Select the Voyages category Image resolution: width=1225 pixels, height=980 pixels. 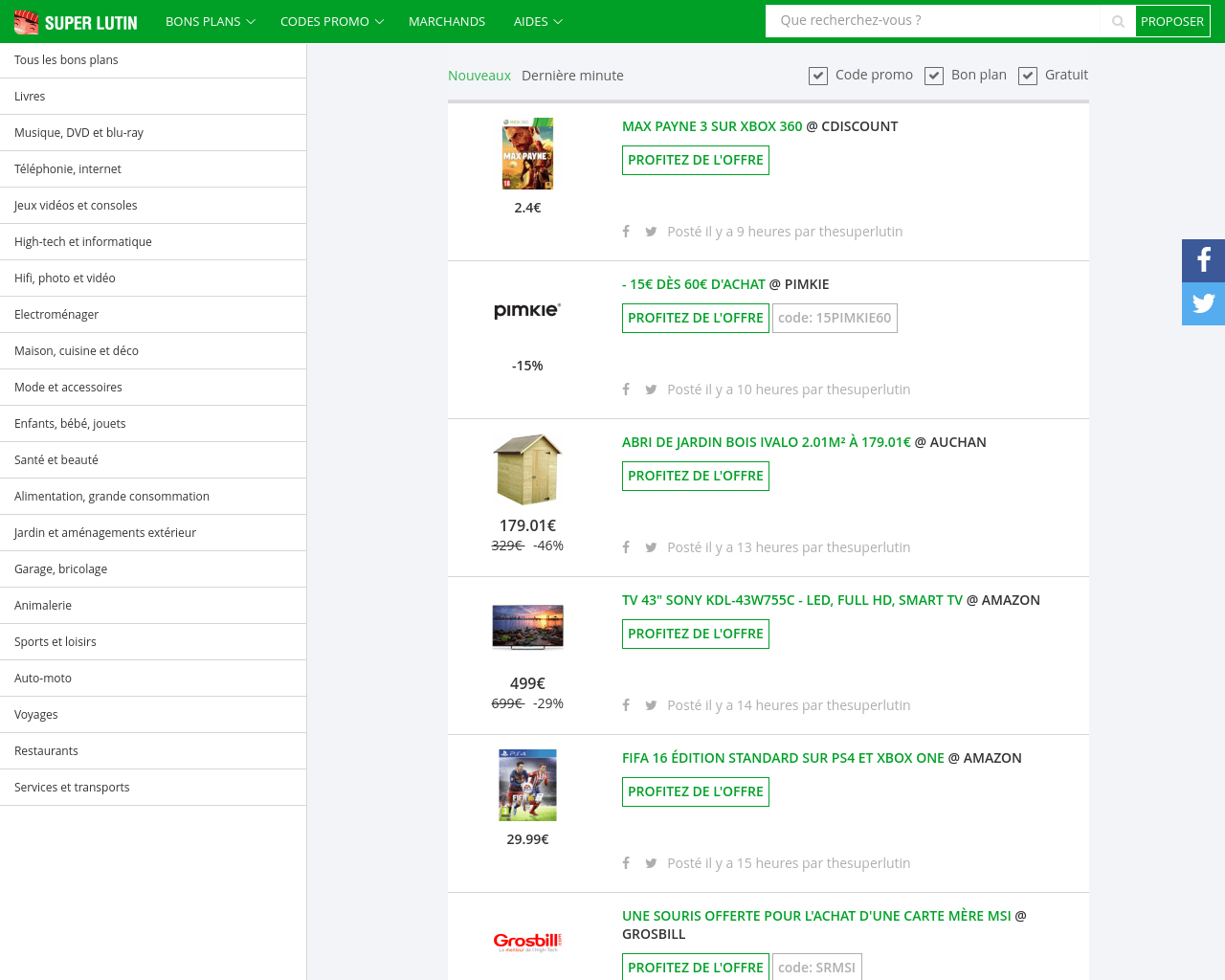click(153, 715)
